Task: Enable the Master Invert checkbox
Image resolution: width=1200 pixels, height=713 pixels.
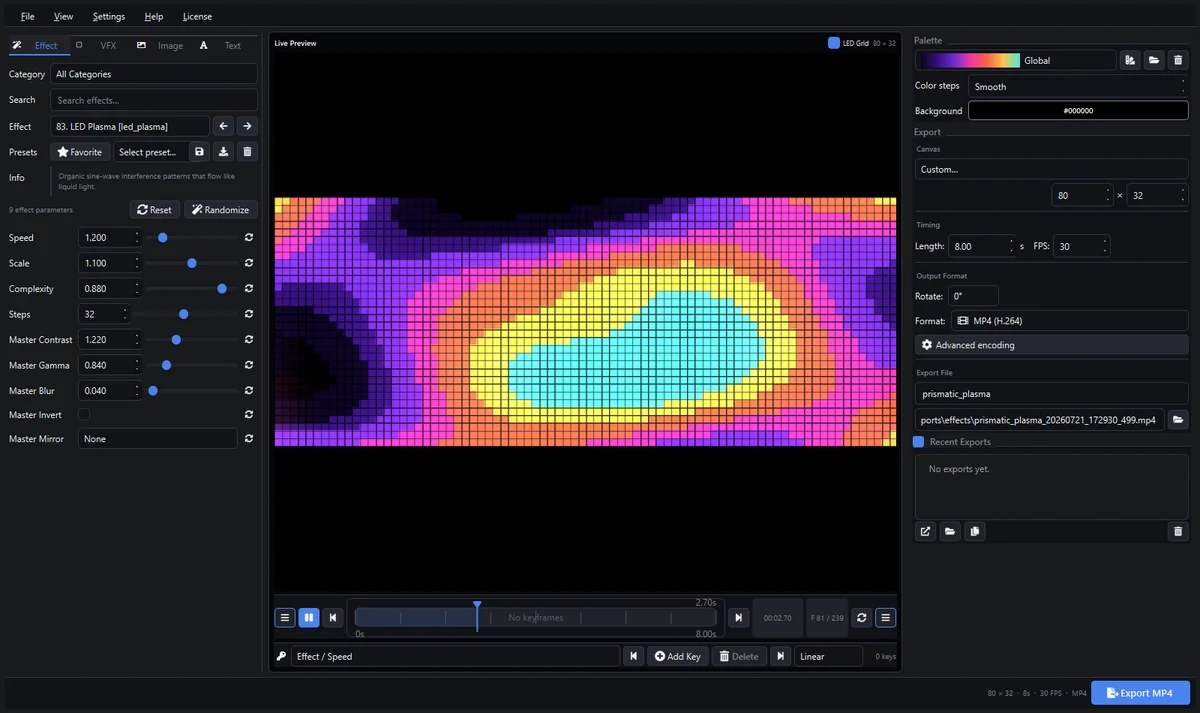Action: [x=84, y=414]
